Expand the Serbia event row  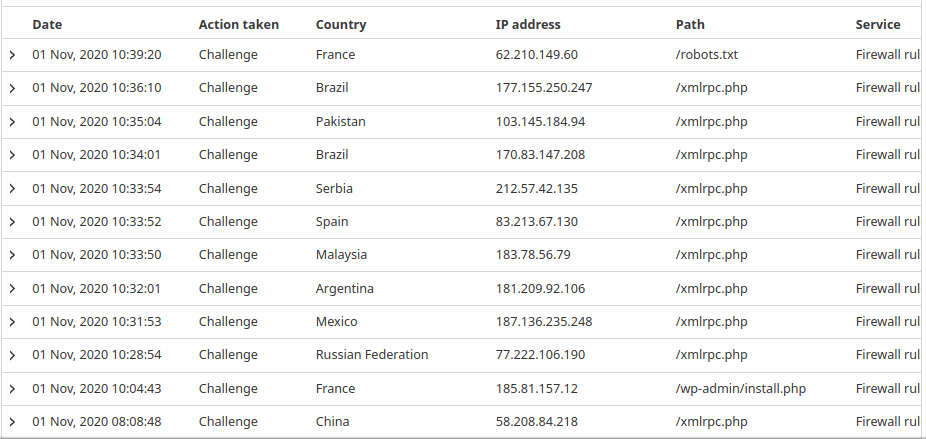[x=12, y=189]
